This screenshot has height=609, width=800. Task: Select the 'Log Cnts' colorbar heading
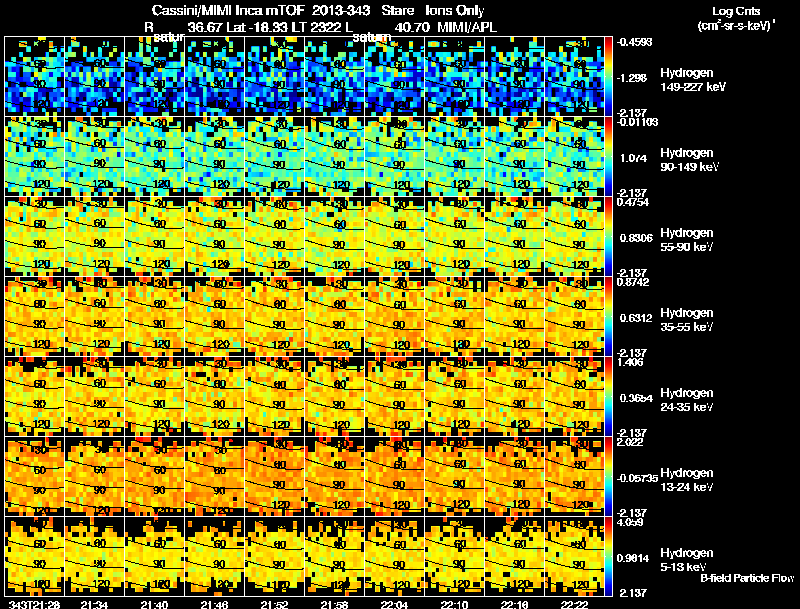click(x=735, y=11)
